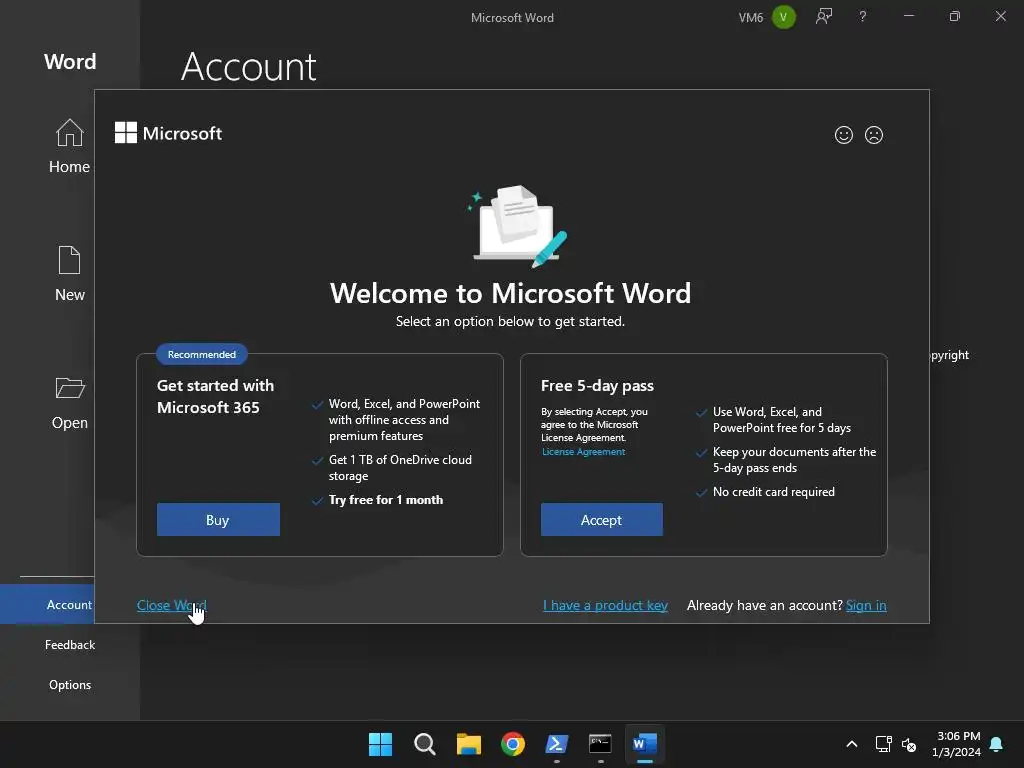Close the Word window
The height and width of the screenshot is (768, 1024).
pos(1000,16)
